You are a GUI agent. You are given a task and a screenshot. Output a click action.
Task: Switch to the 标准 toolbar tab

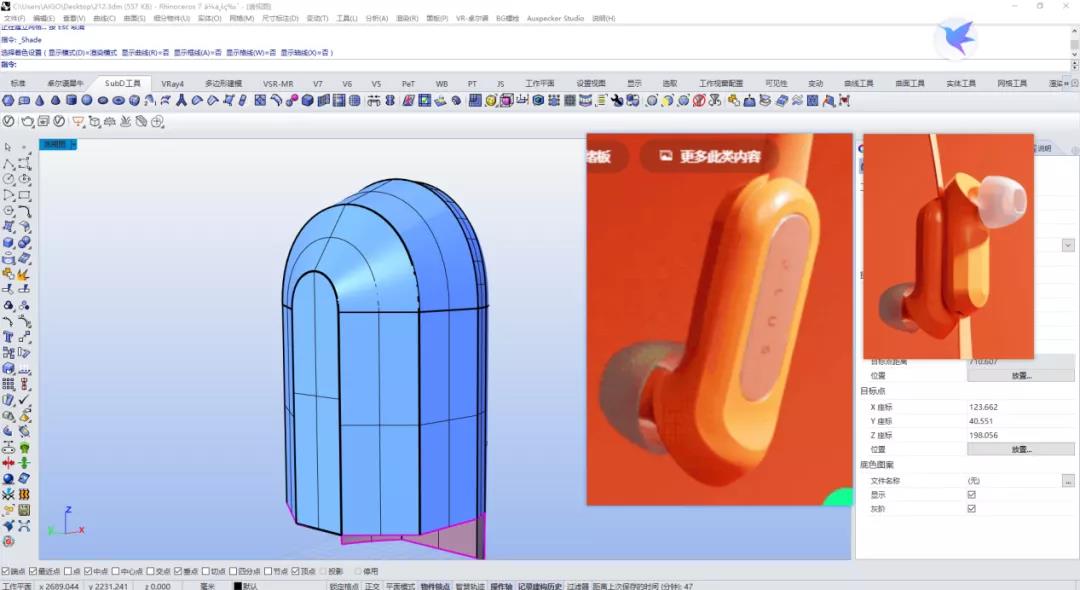click(x=18, y=83)
